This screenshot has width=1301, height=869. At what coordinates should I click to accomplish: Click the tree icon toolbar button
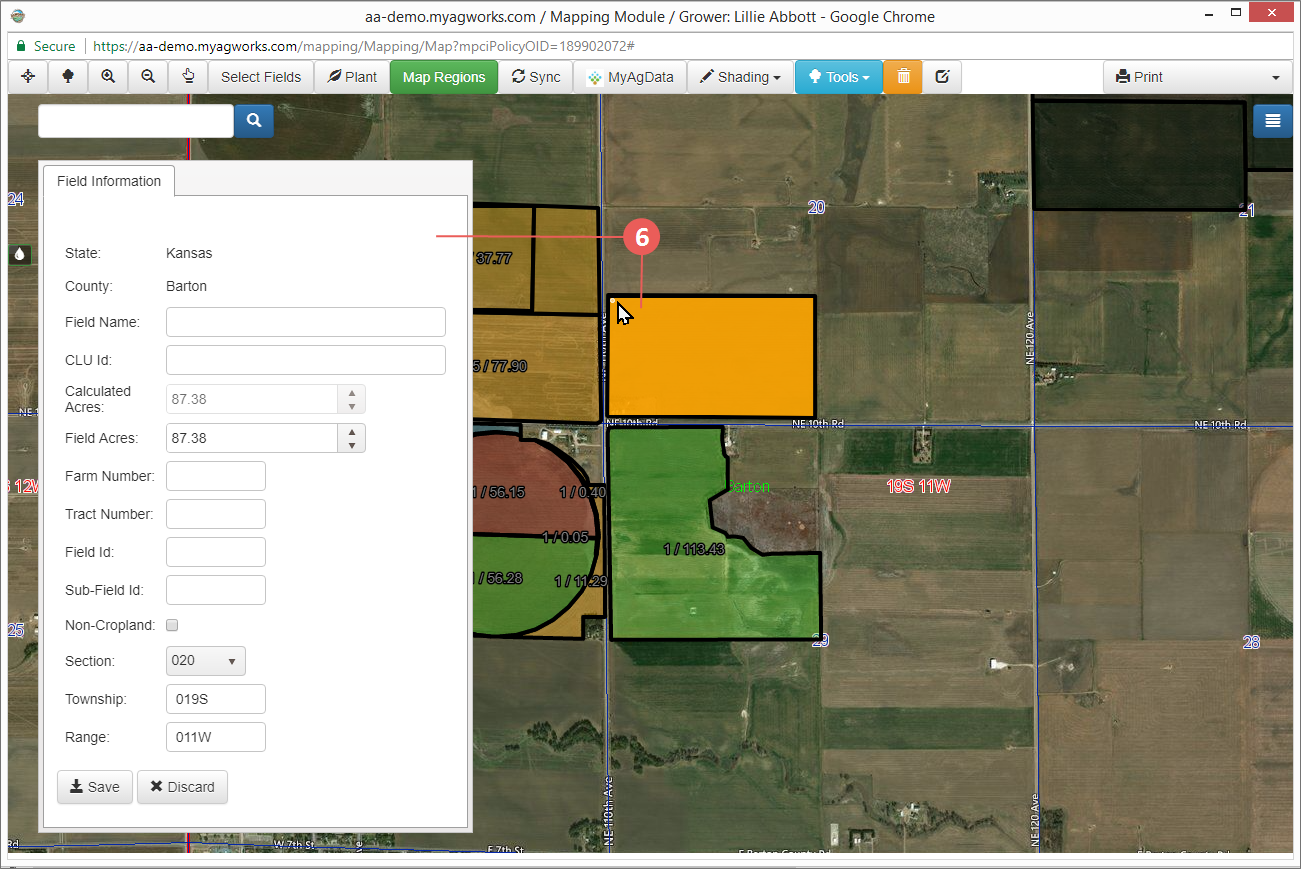(x=68, y=77)
